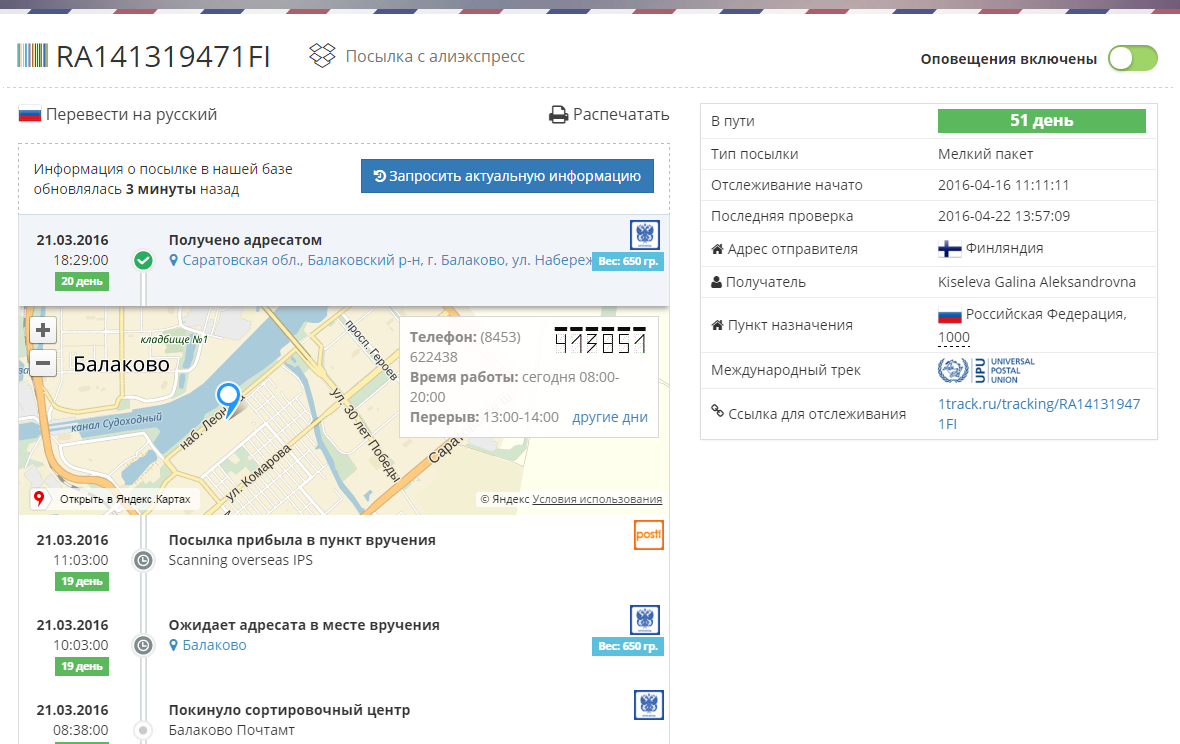Click the underlined '1000' postal code
The height and width of the screenshot is (744, 1180).
[x=953, y=337]
